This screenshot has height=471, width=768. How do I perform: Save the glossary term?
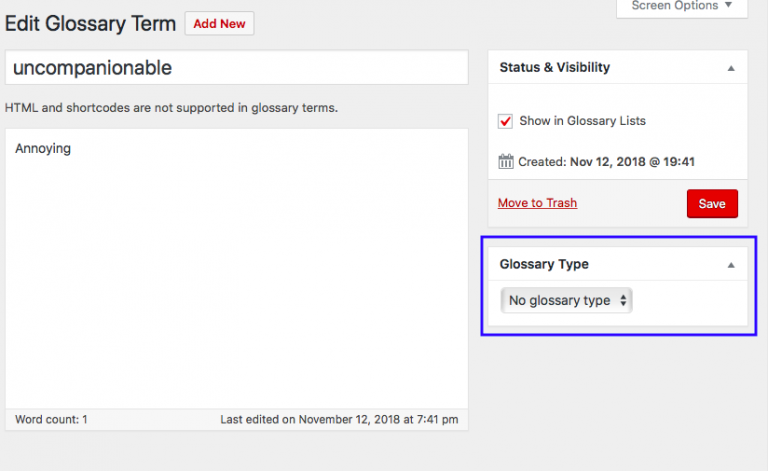pyautogui.click(x=712, y=204)
